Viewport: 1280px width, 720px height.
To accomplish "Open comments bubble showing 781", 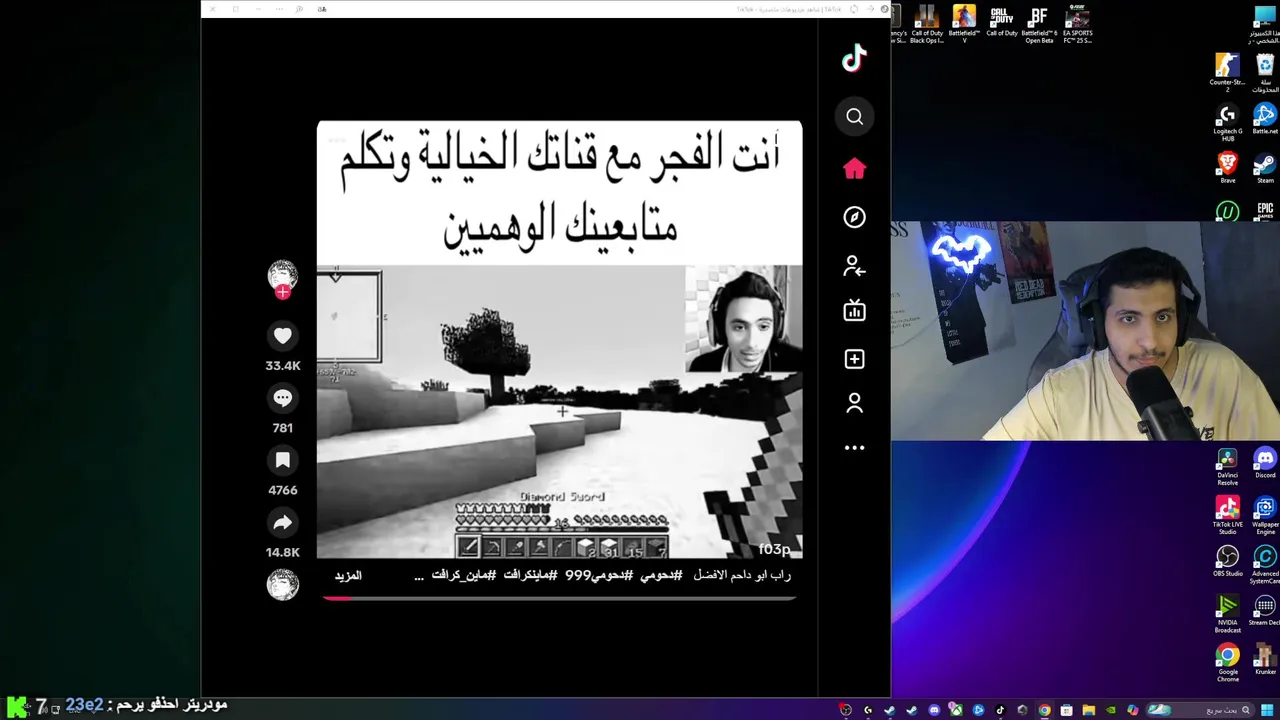I will point(283,398).
